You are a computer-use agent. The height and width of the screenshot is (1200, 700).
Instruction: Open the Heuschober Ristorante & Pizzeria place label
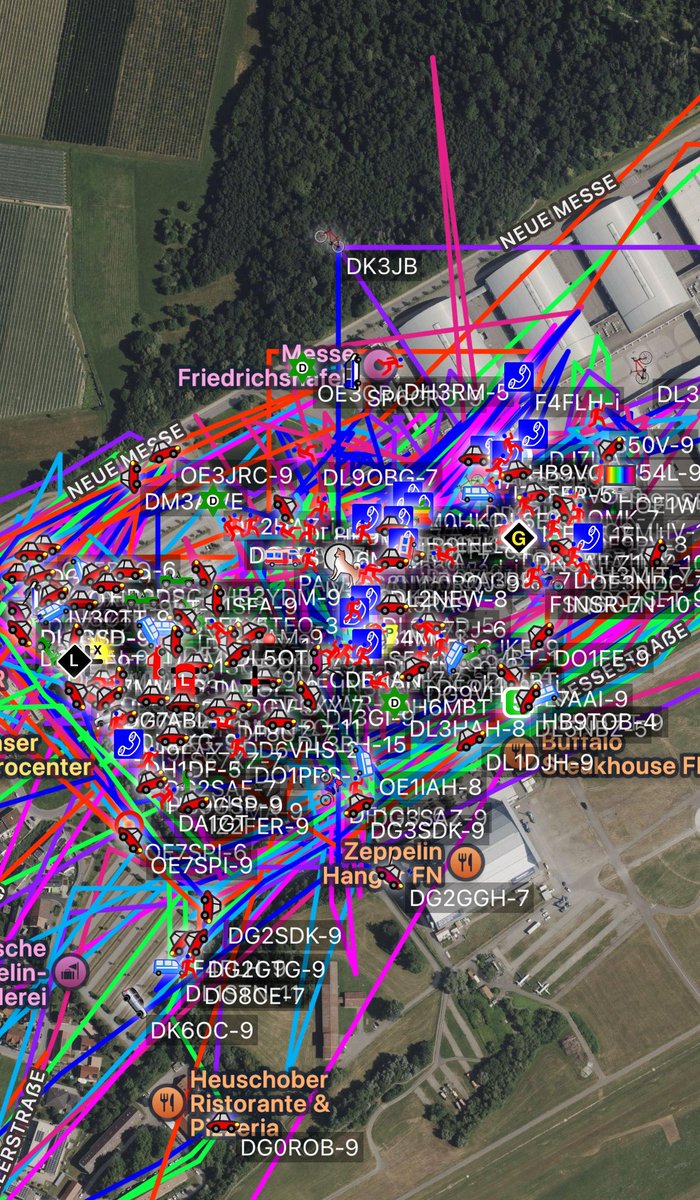259,1103
